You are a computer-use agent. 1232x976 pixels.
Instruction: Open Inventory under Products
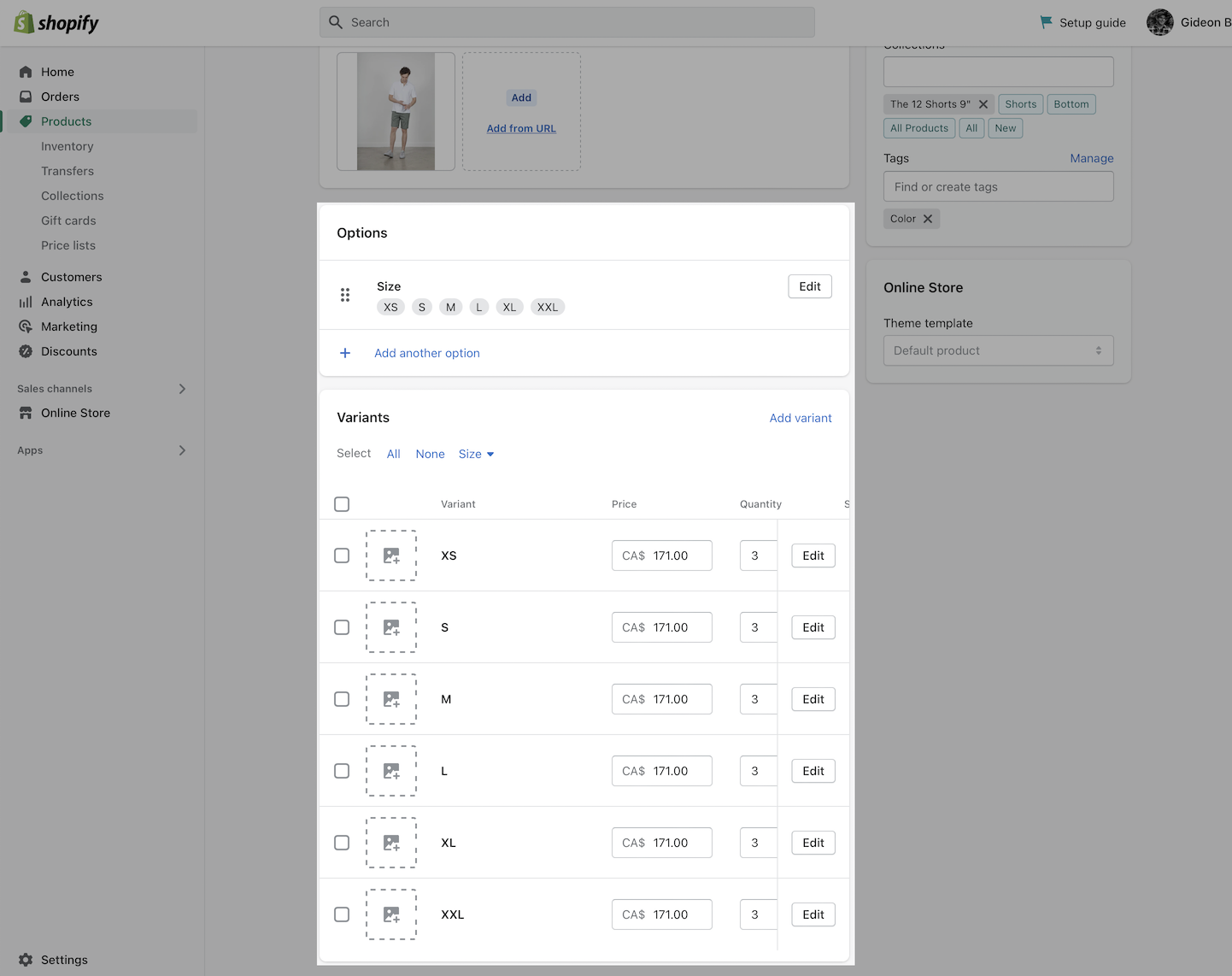67,146
